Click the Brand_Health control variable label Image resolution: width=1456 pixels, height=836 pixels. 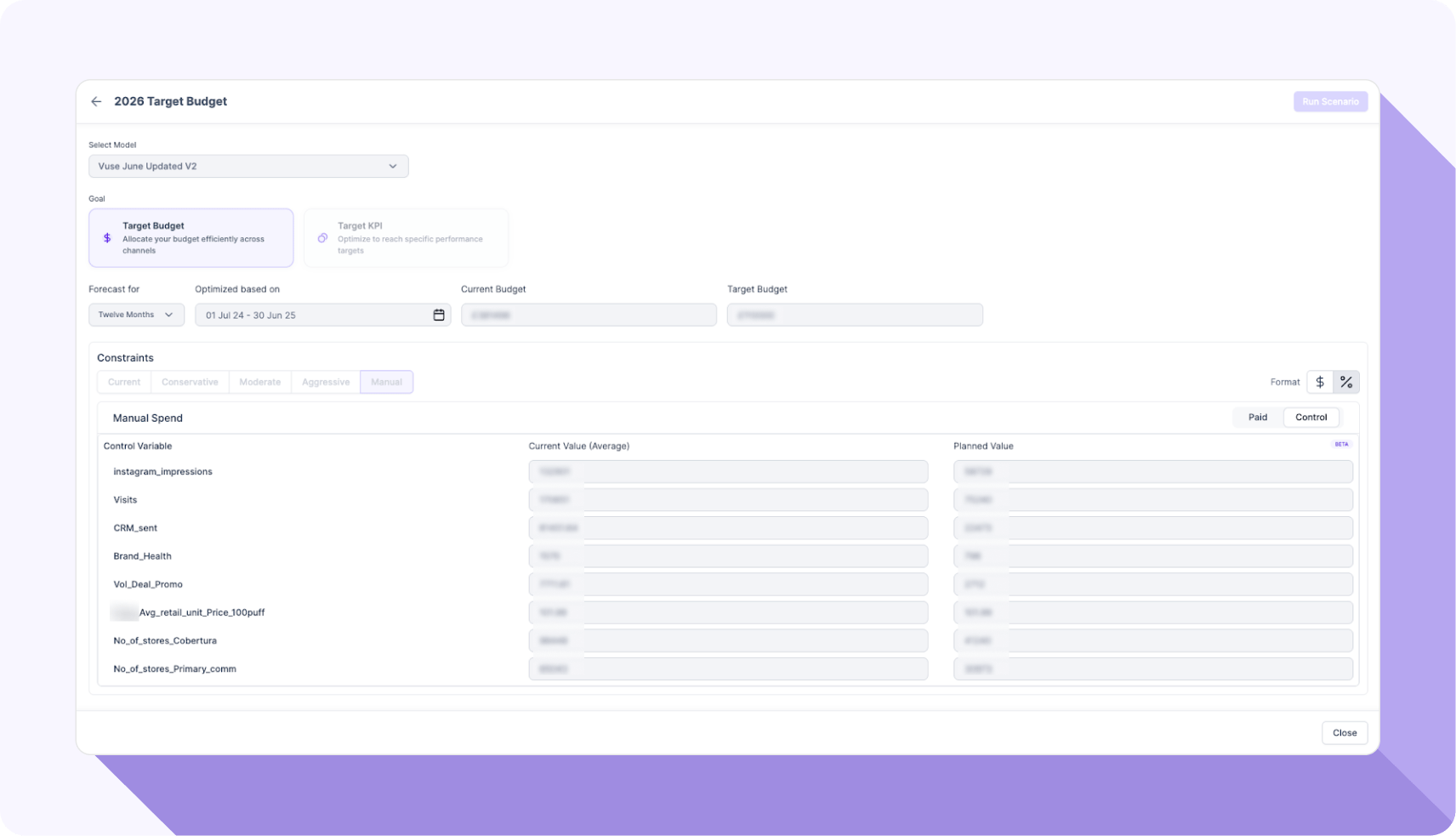click(143, 556)
